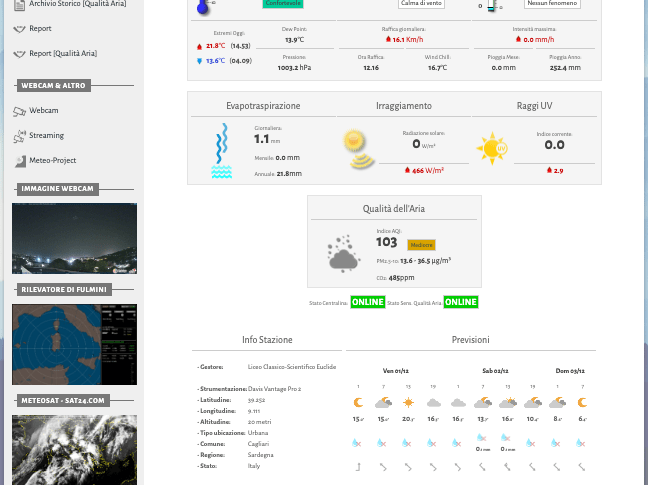The image size is (648, 485).
Task: Click the 466 W/m² peak radiation value
Action: [x=428, y=171]
